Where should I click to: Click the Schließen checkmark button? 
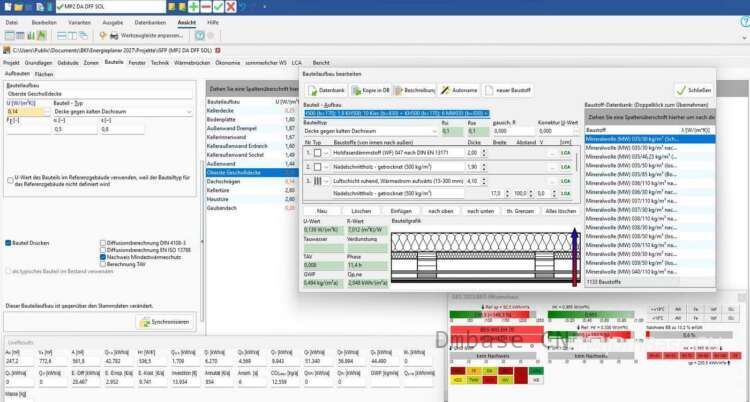pyautogui.click(x=694, y=90)
